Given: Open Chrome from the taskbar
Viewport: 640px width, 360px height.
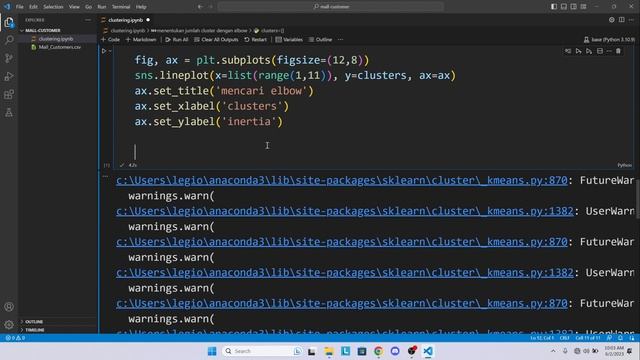Looking at the screenshot, I should tap(378, 351).
